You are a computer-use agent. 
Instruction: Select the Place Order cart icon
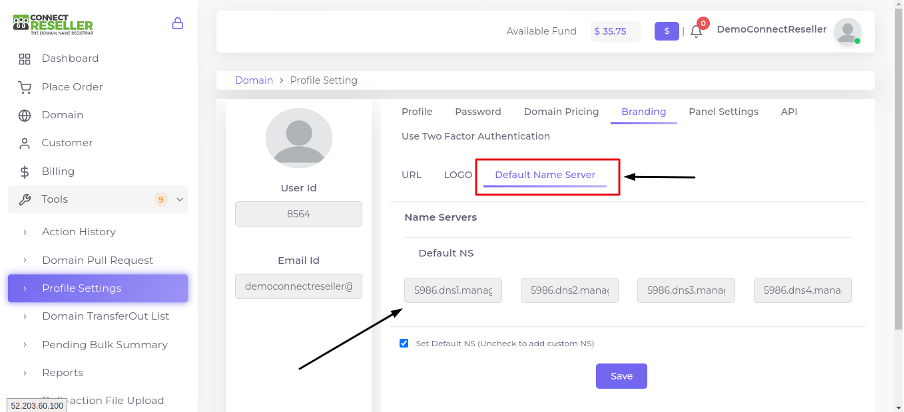tap(24, 87)
